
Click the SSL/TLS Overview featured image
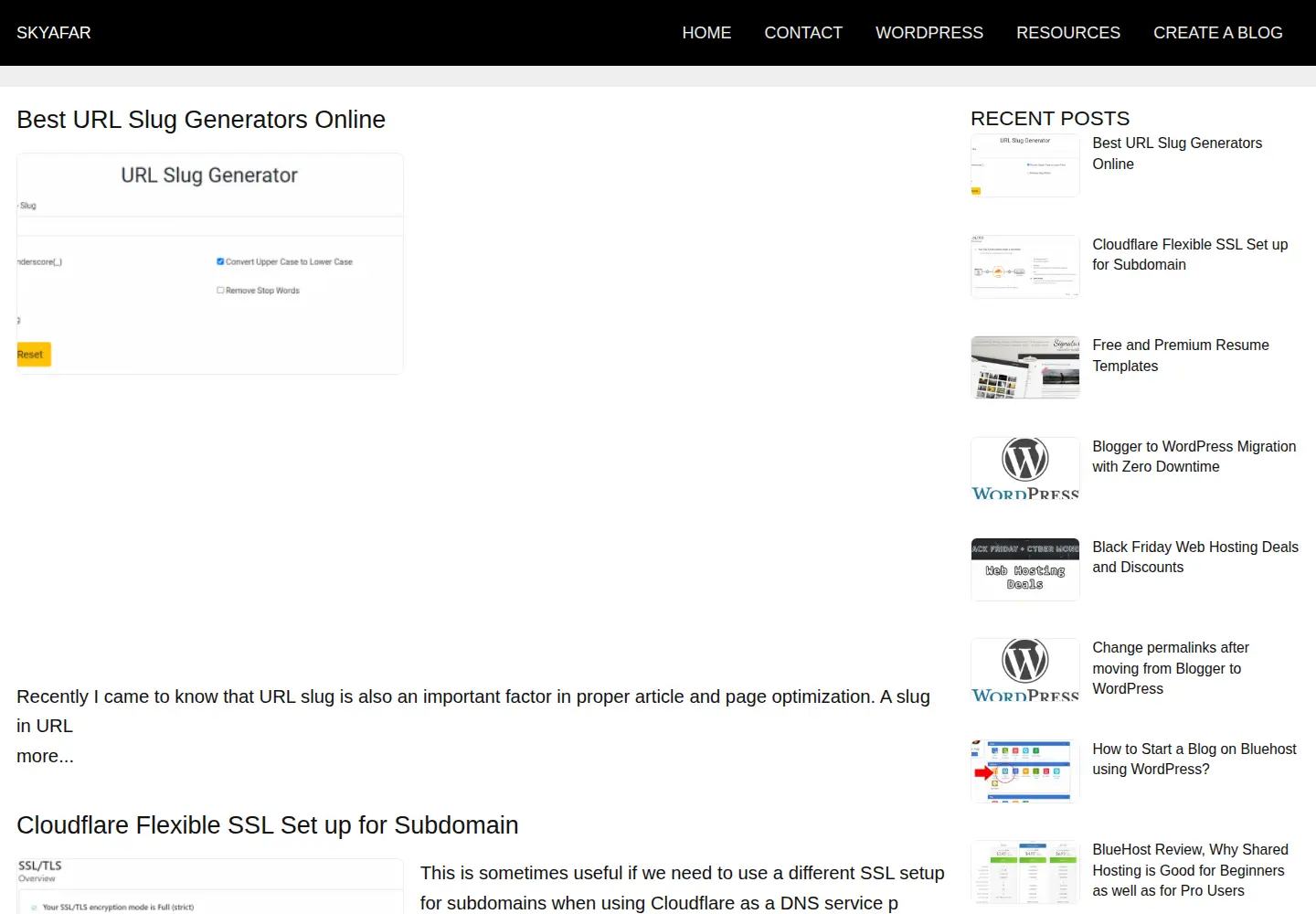point(210,886)
